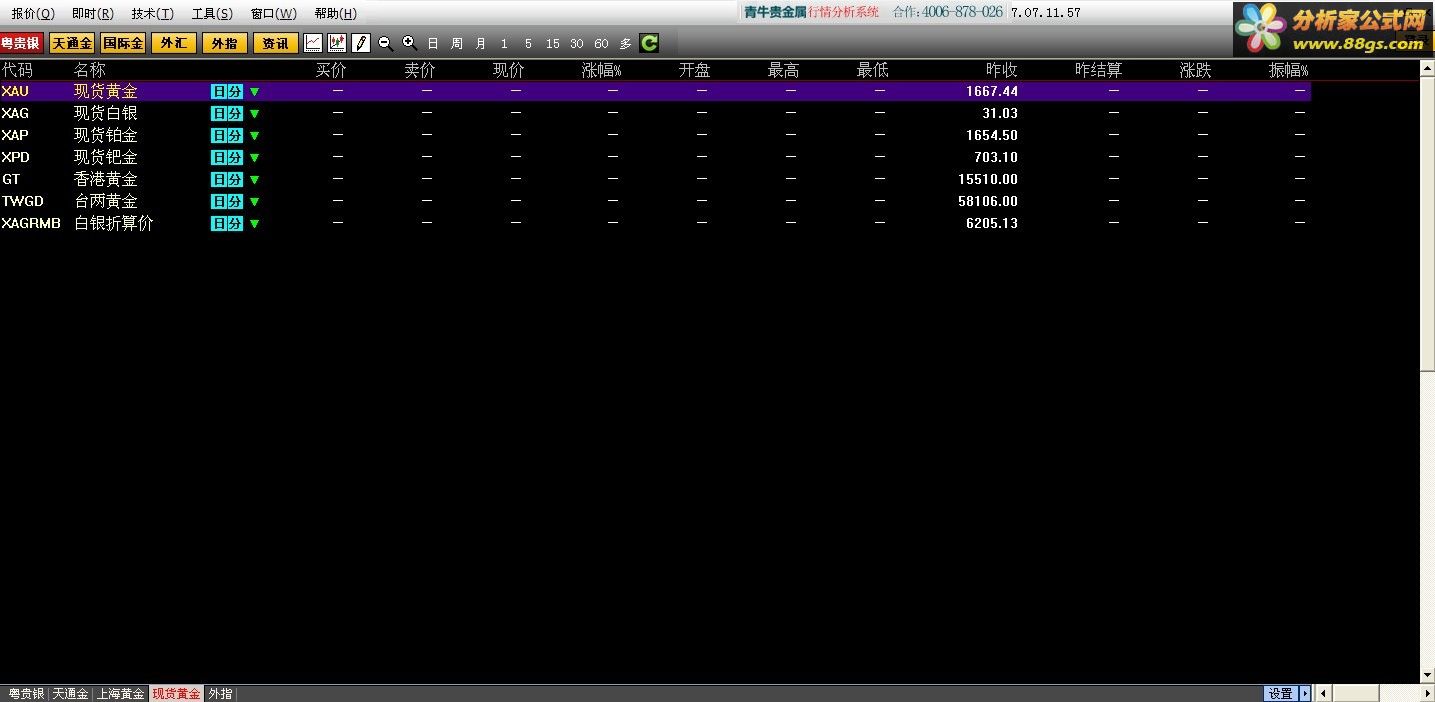Select the pencil drawing tool
Image resolution: width=1435 pixels, height=702 pixels.
[361, 43]
